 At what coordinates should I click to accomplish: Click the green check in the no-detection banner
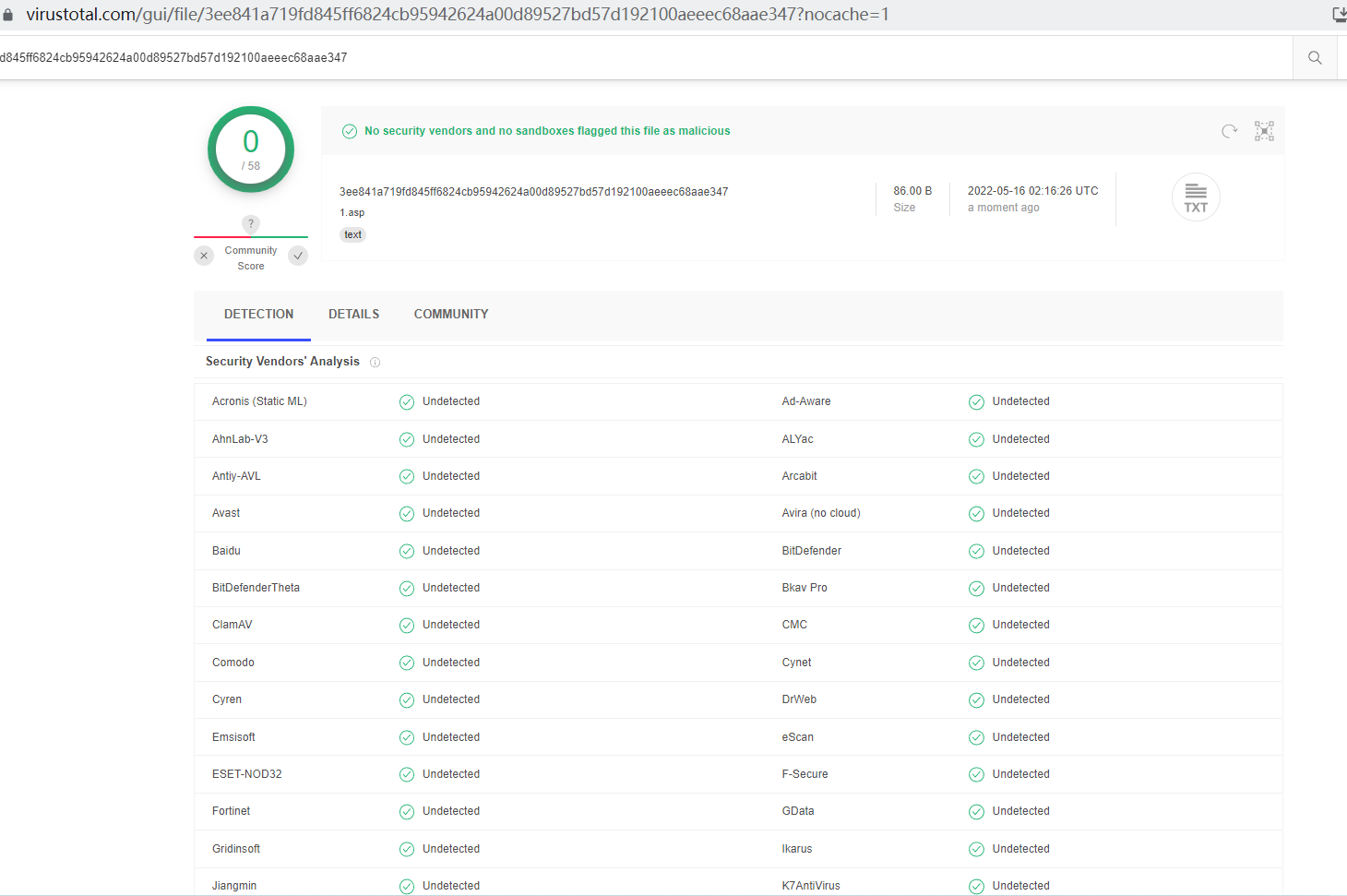click(x=350, y=131)
